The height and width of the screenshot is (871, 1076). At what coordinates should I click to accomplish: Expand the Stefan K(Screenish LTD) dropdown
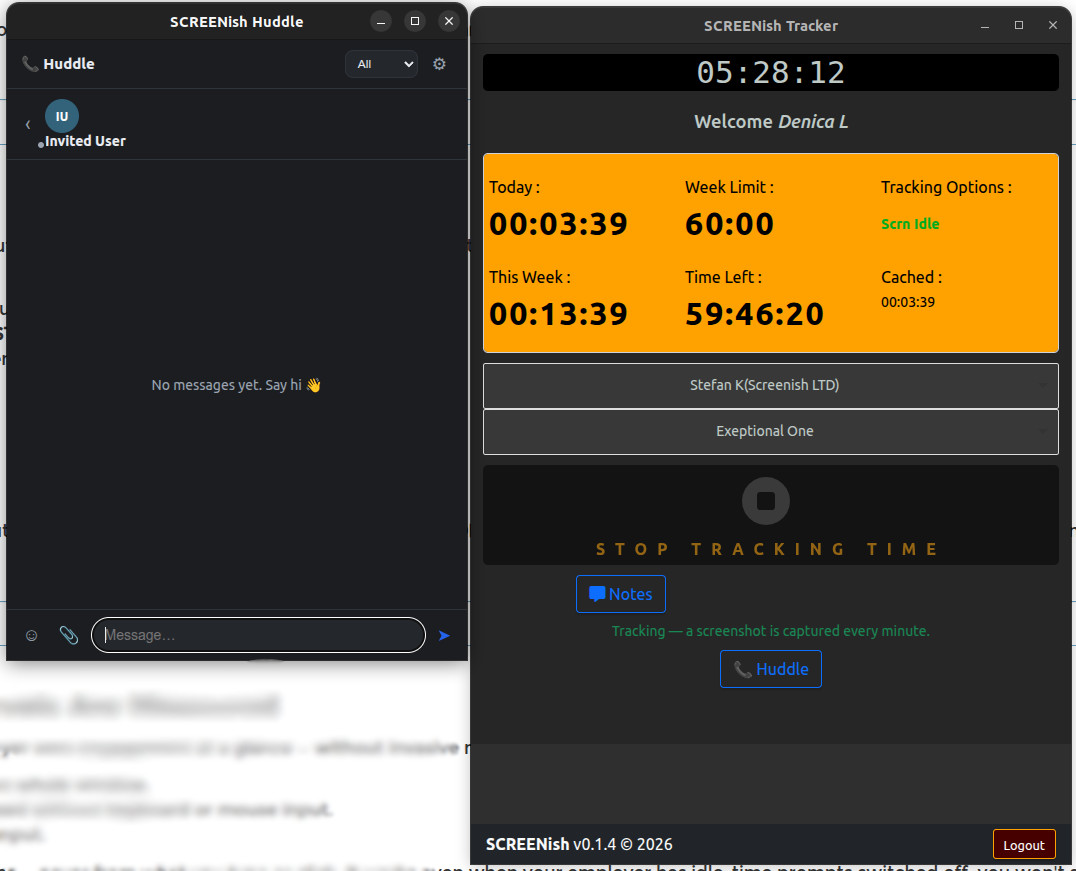771,386
